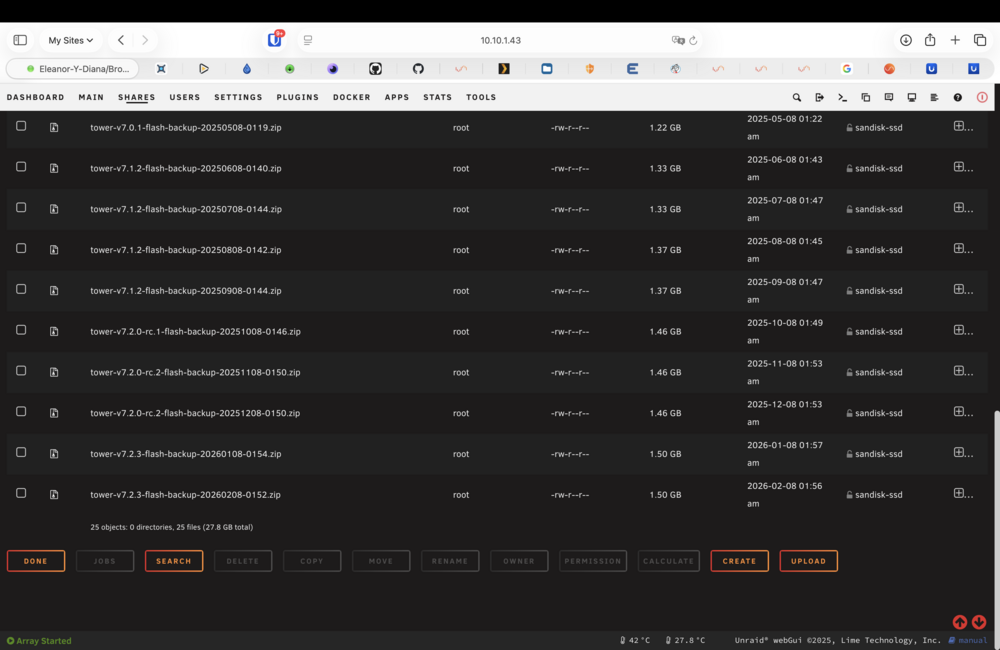Select checkbox for tower-v7.2.0-rc.1-flash-backup-20251008-0146.zip
The image size is (1000, 650).
tap(21, 330)
